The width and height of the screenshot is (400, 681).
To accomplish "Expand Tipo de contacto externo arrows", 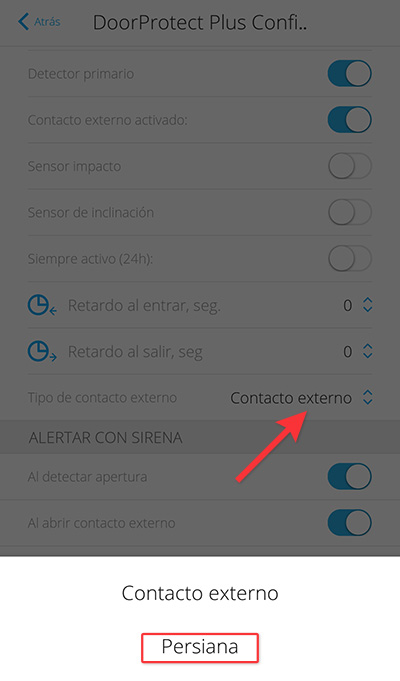I will 367,397.
